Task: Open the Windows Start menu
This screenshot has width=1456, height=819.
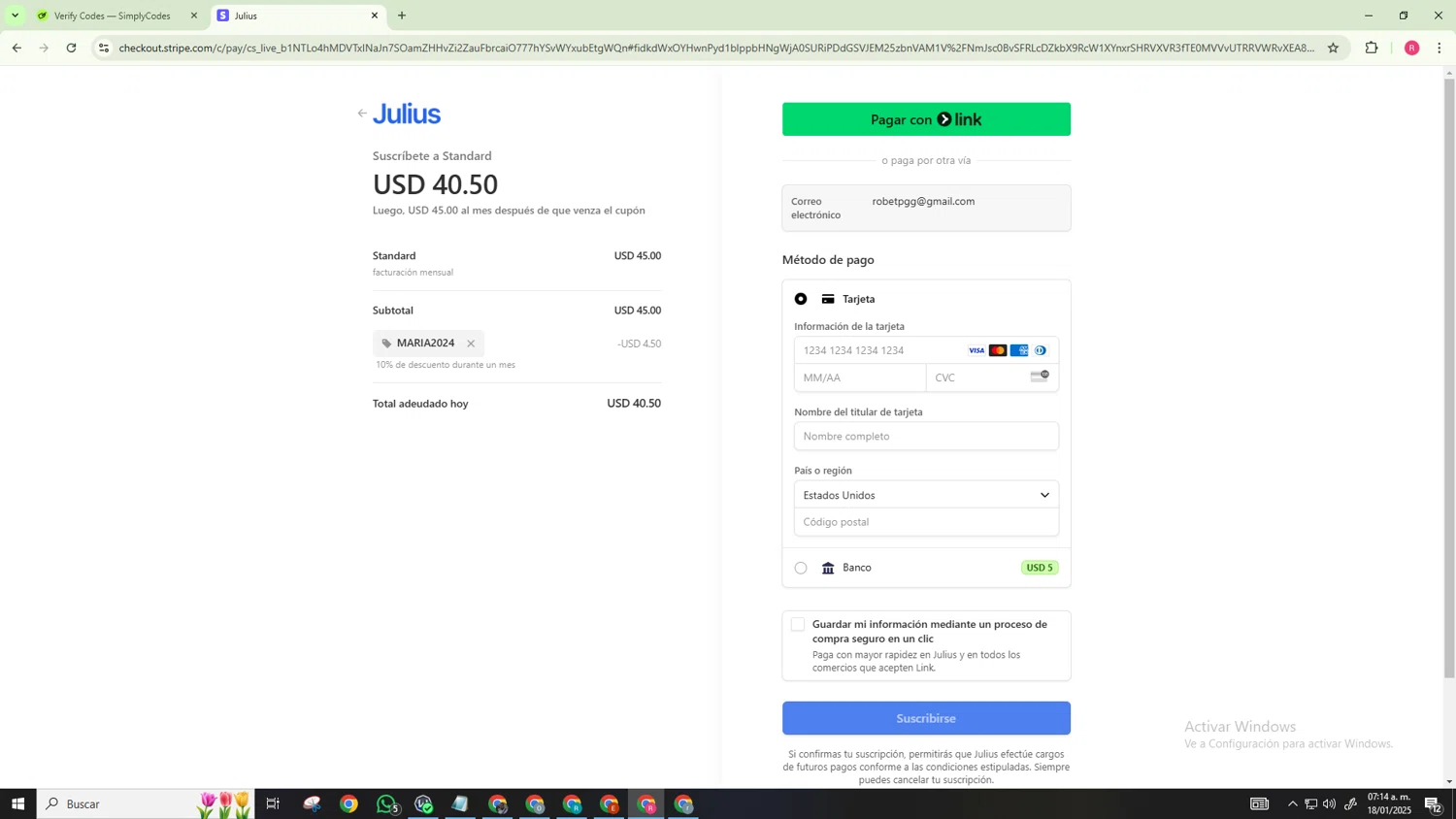Action: tap(17, 803)
